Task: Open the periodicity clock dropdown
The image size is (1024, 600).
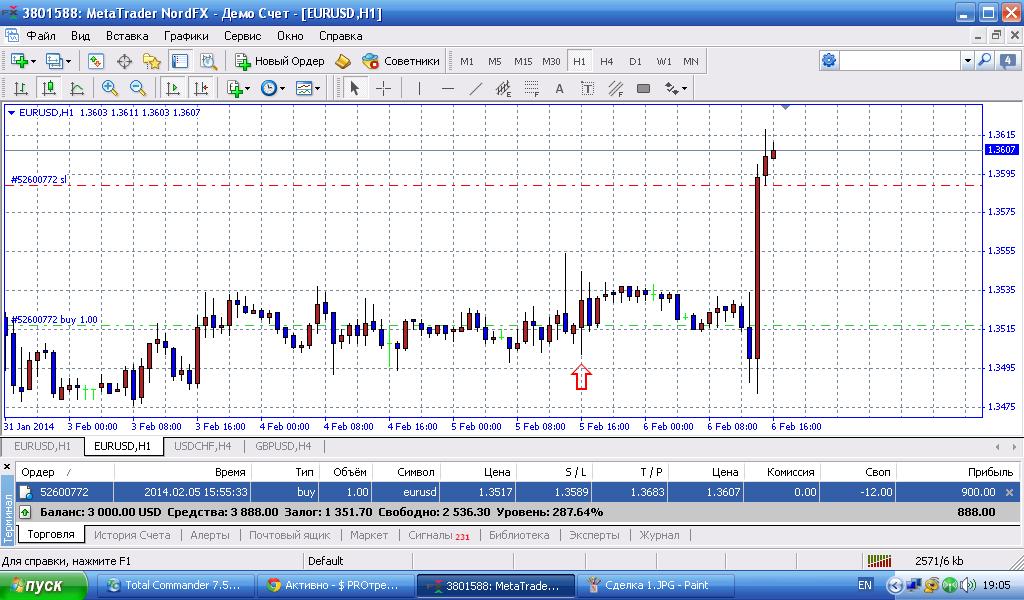Action: 284,88
